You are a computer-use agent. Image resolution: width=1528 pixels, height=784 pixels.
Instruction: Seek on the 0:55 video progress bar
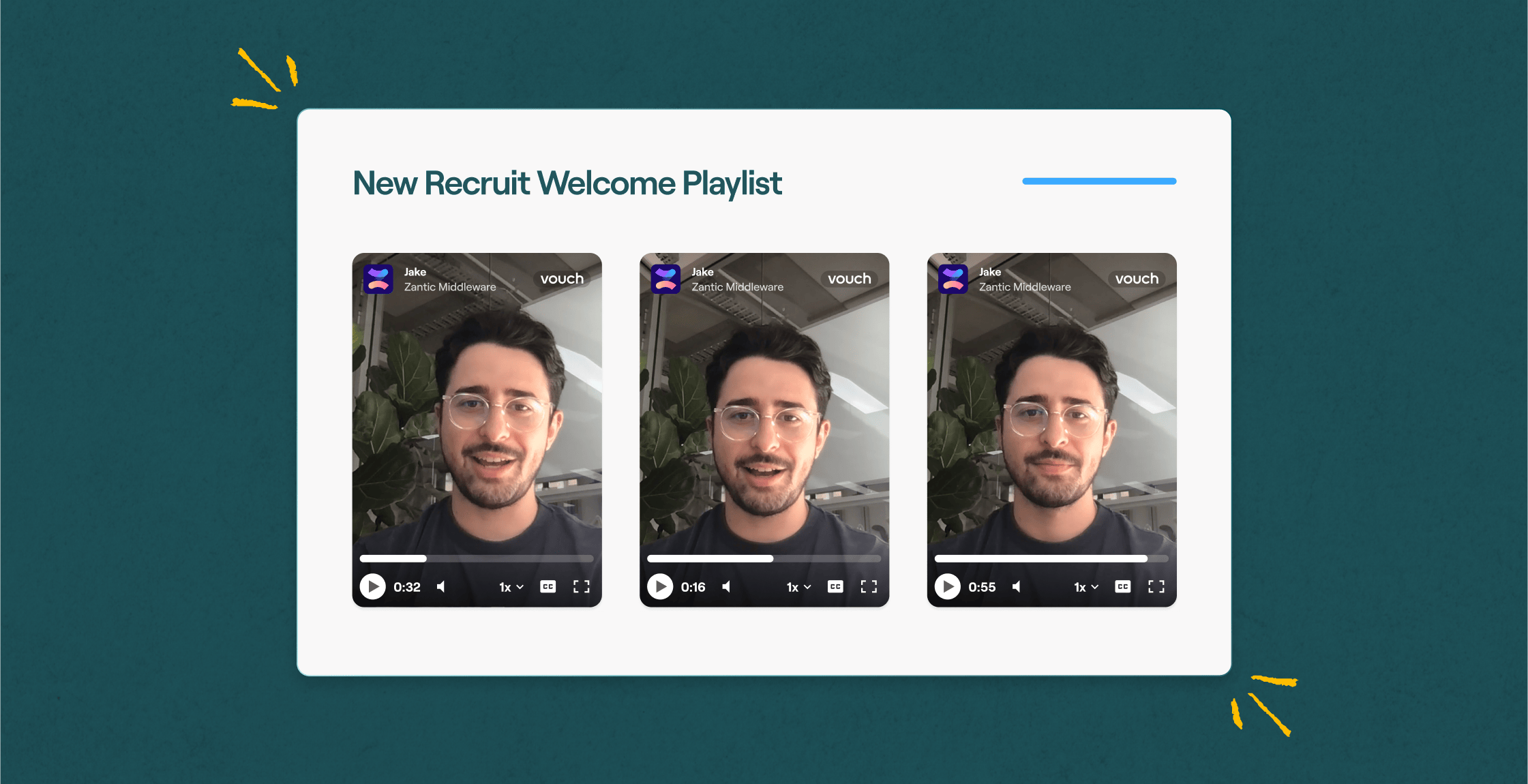[x=1051, y=558]
